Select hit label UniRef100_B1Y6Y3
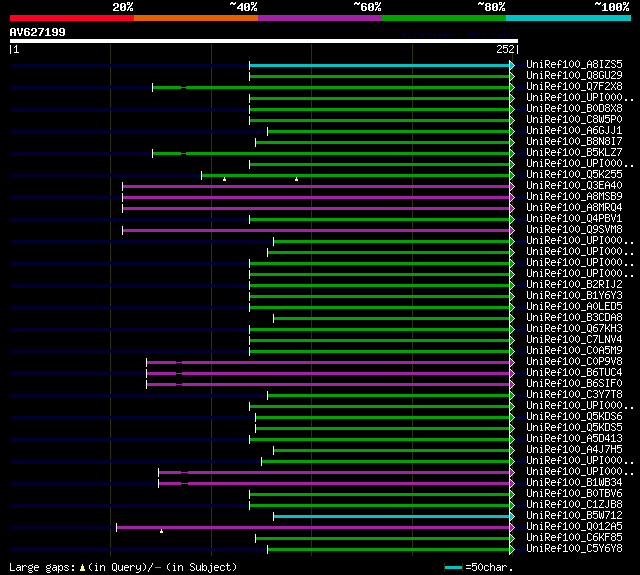Screen dimensions: 640x575 [x=574, y=295]
